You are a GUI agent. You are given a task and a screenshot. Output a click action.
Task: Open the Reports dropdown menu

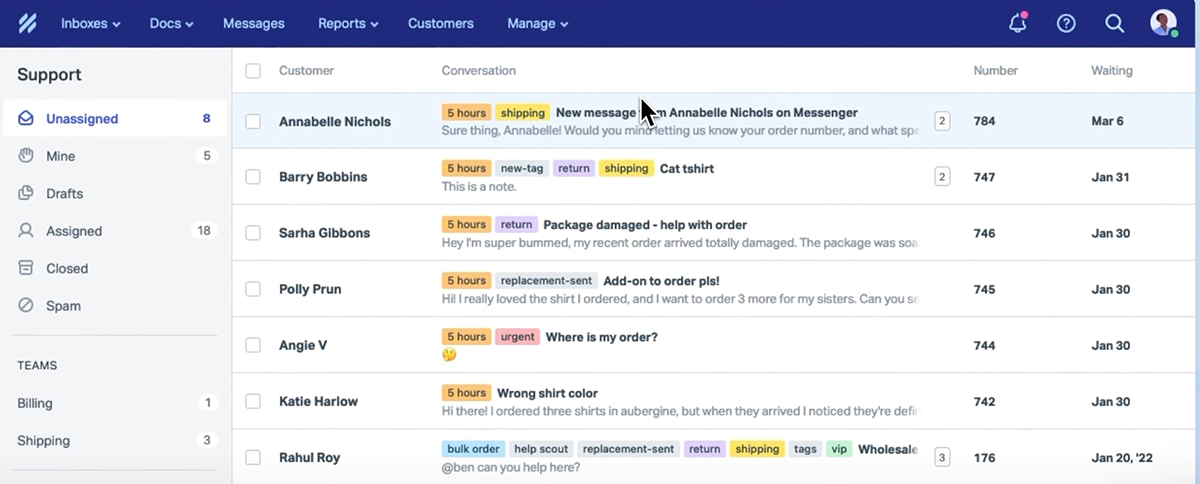click(x=348, y=23)
